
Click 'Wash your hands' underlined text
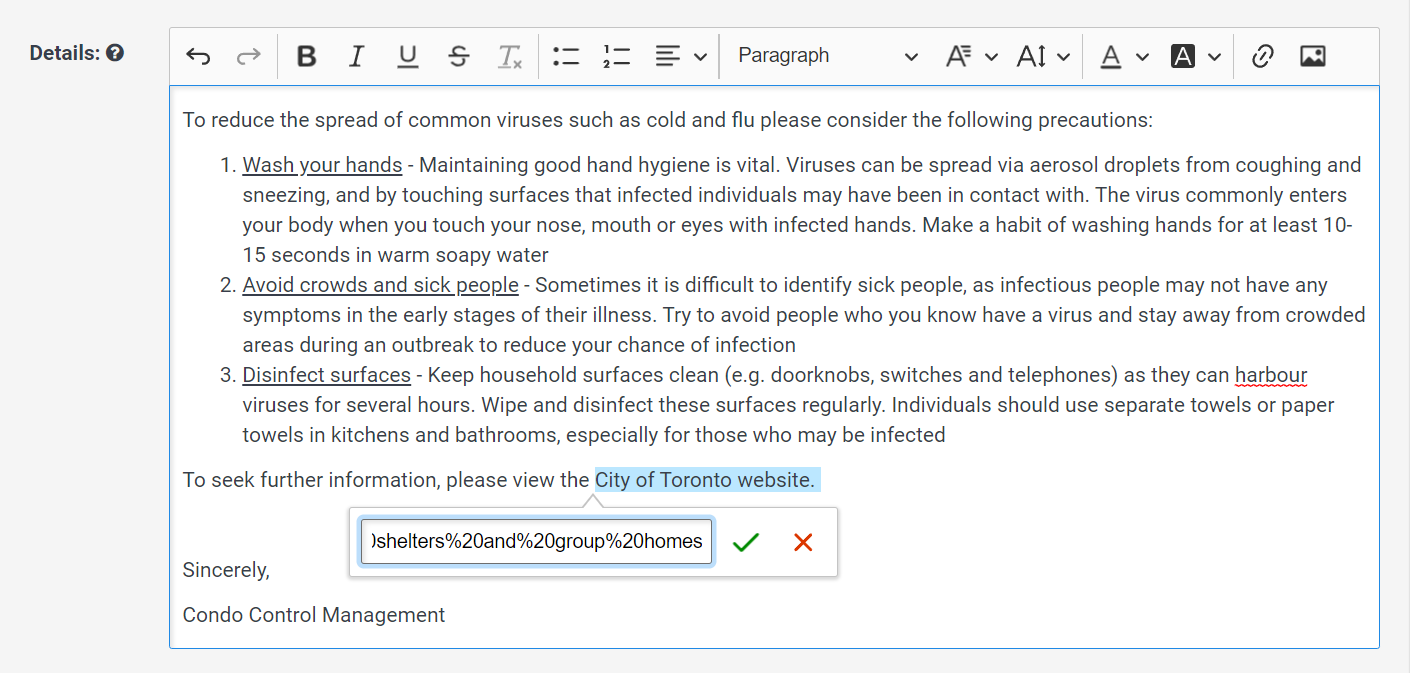point(322,165)
